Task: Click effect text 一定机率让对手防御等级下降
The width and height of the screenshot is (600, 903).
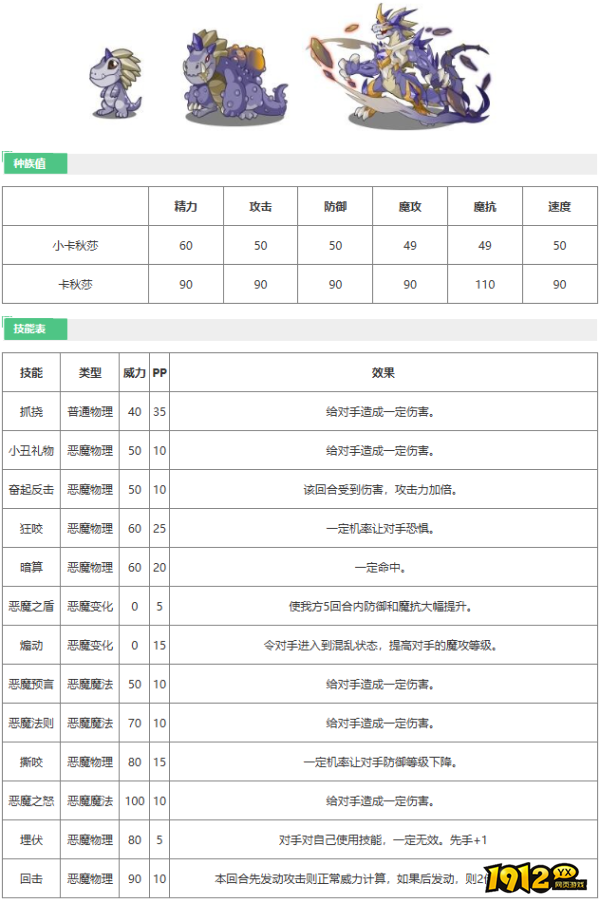Action: point(380,762)
